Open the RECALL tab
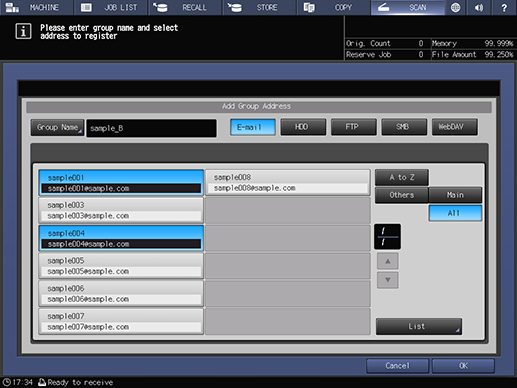517x388 pixels. pyautogui.click(x=185, y=7)
